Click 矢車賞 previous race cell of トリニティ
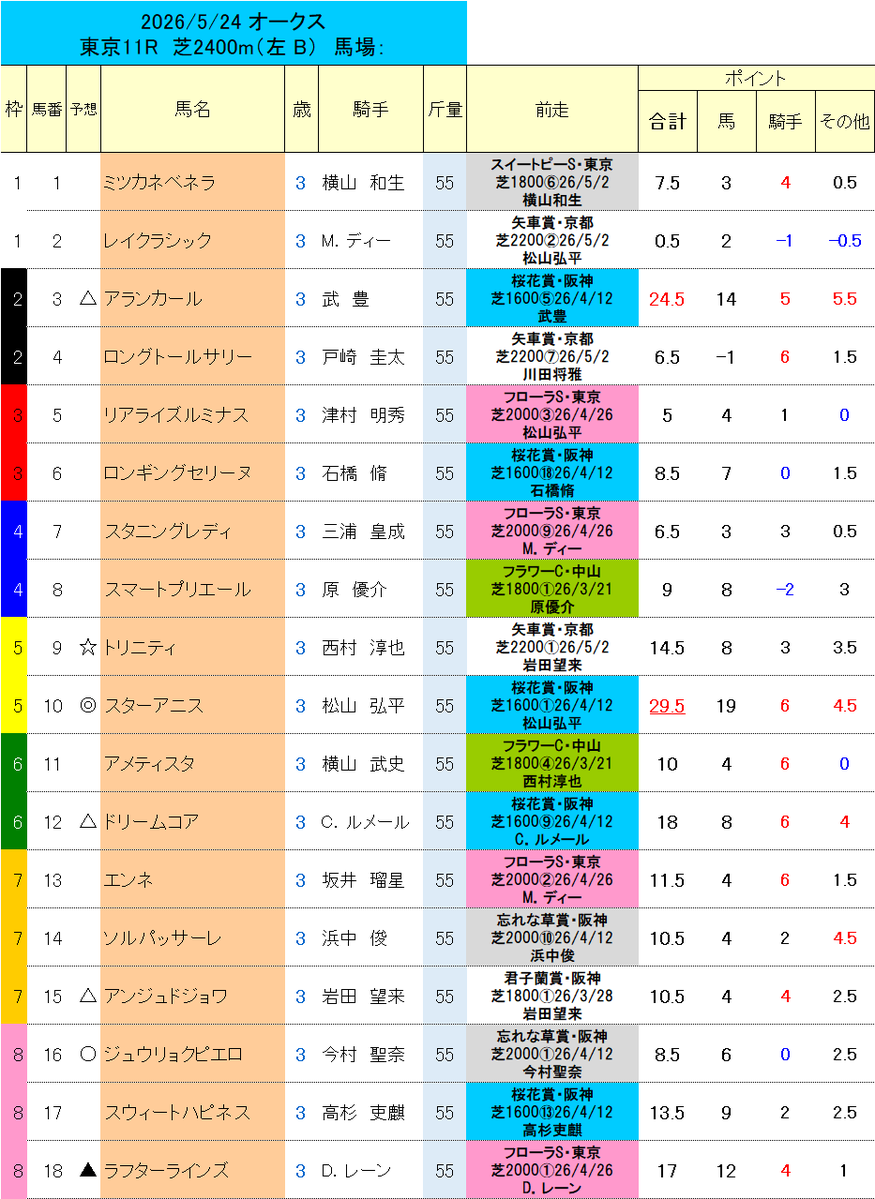Image resolution: width=875 pixels, height=1199 pixels. click(552, 647)
